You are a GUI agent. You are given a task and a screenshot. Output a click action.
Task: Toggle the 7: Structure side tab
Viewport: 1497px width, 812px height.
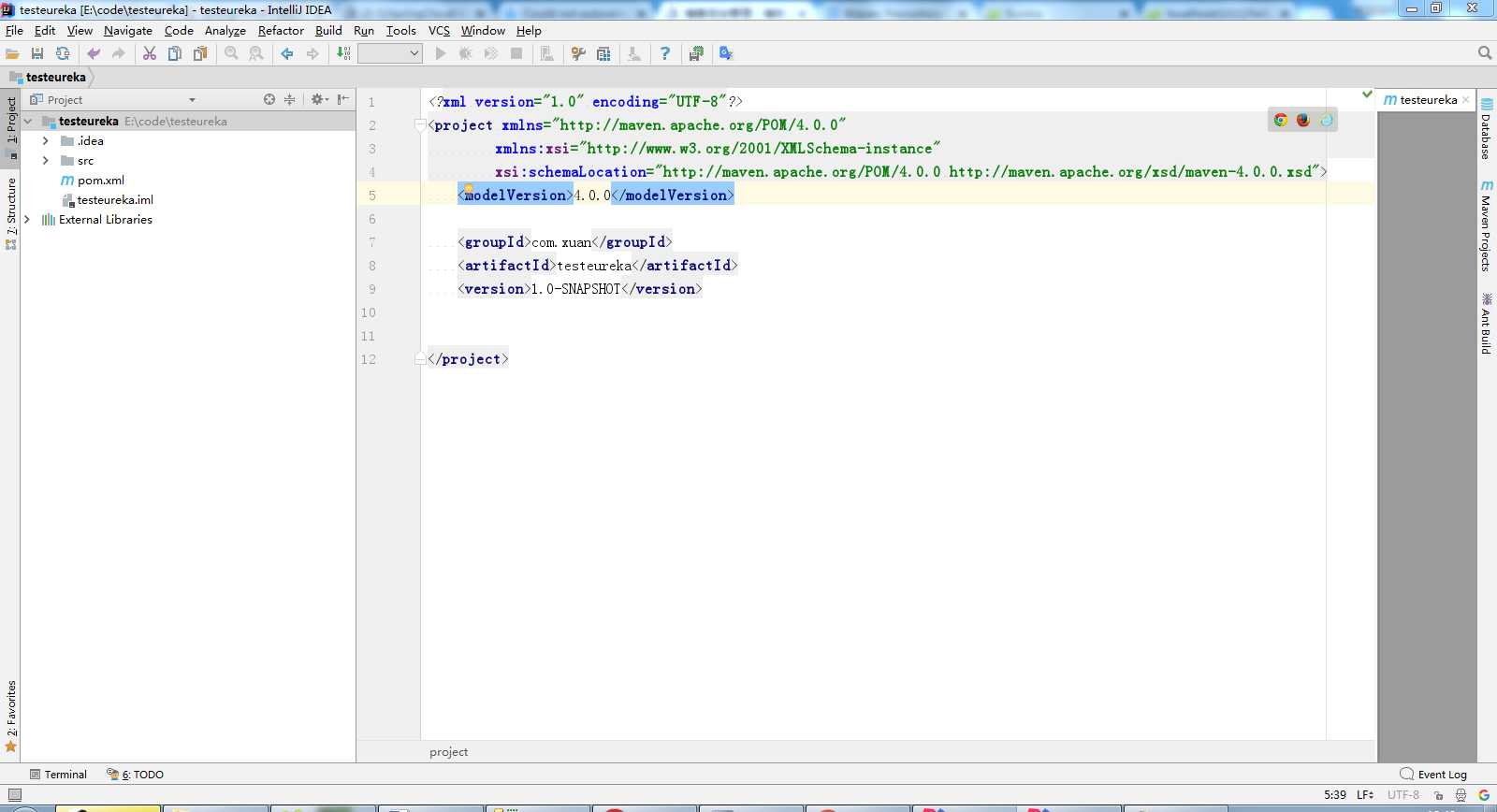tap(11, 213)
